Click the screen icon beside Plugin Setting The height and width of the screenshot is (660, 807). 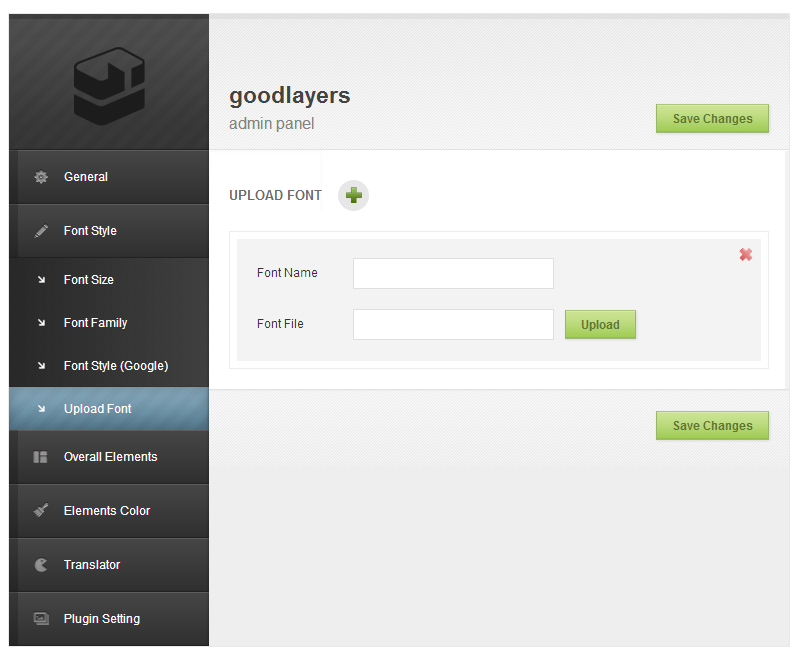click(41, 618)
